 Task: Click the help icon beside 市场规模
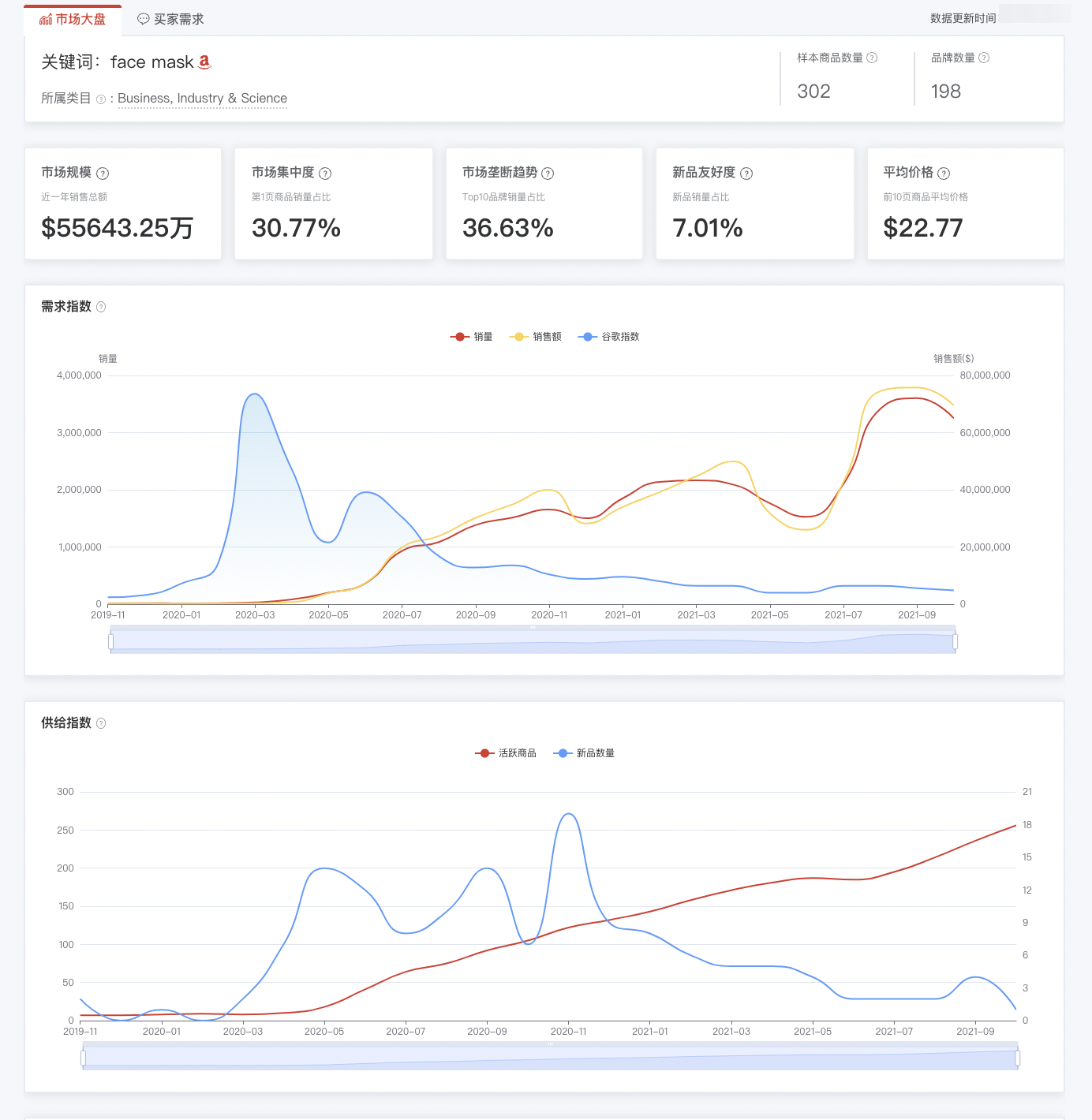[103, 174]
